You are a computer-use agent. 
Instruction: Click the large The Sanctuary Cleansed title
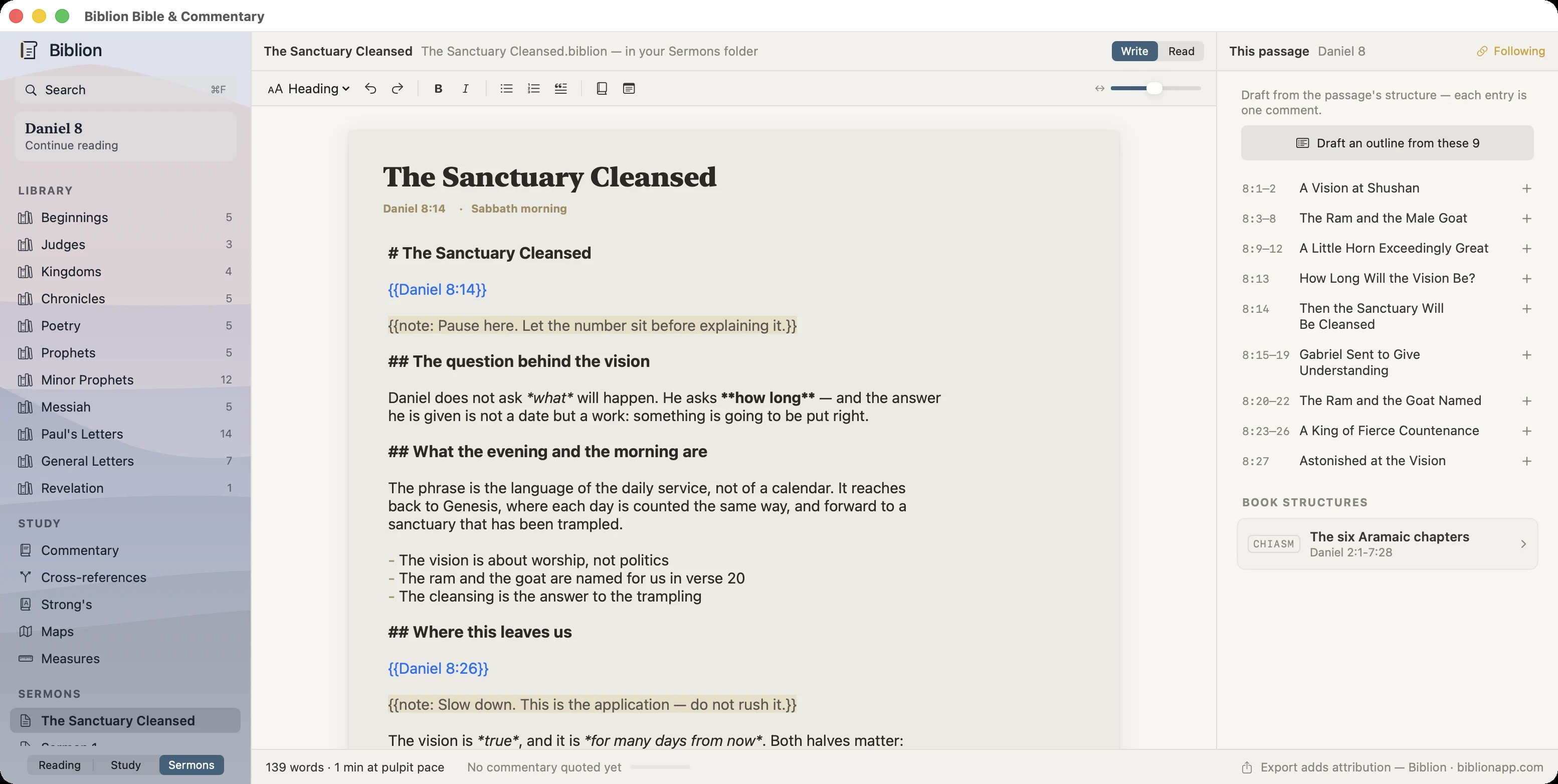point(549,177)
